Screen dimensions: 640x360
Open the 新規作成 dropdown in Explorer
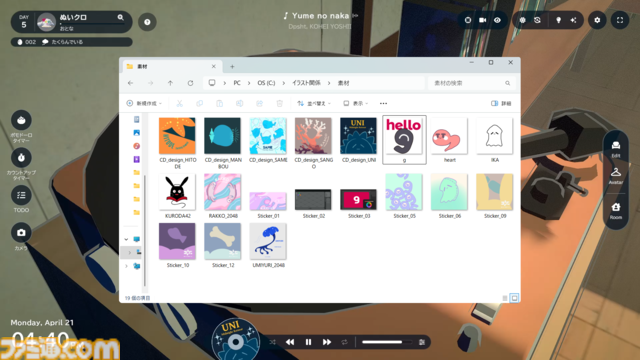(x=144, y=104)
